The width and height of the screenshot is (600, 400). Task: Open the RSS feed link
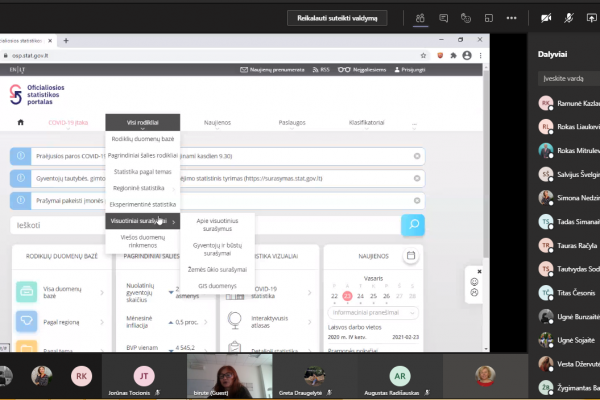point(321,70)
